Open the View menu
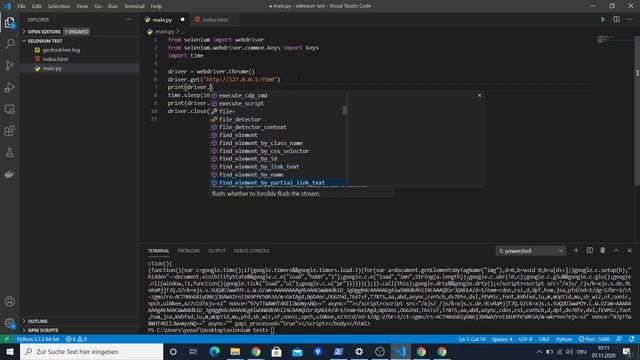The width and height of the screenshot is (640, 360). tap(82, 6)
